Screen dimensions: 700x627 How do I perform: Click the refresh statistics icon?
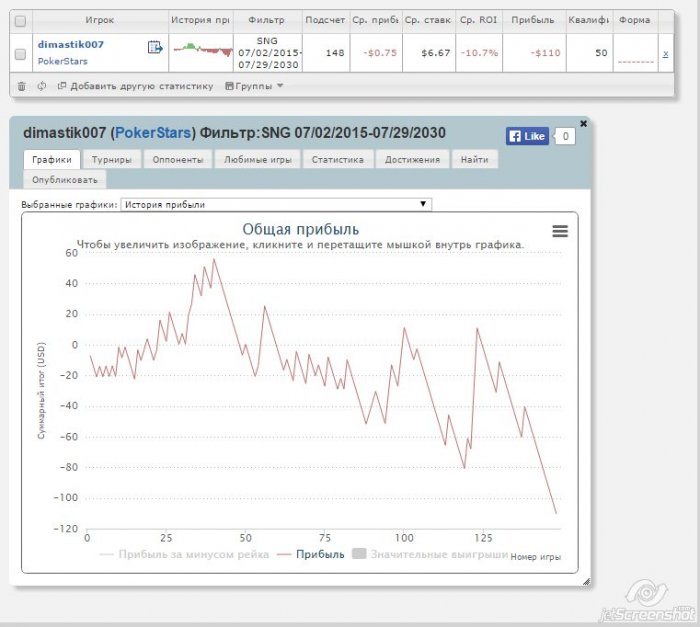click(x=42, y=86)
